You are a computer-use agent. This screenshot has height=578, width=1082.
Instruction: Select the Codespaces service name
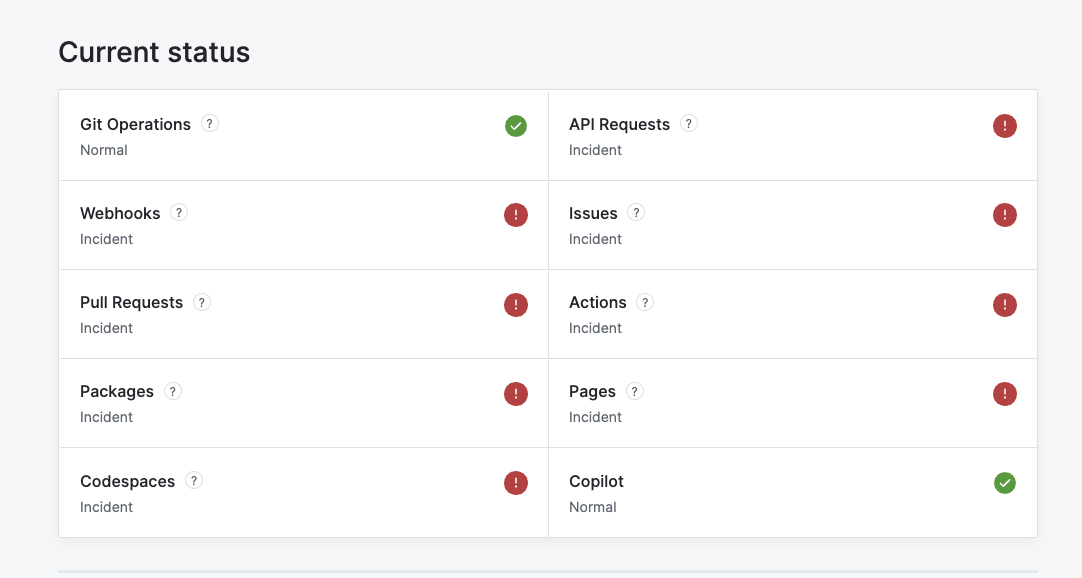pos(127,481)
